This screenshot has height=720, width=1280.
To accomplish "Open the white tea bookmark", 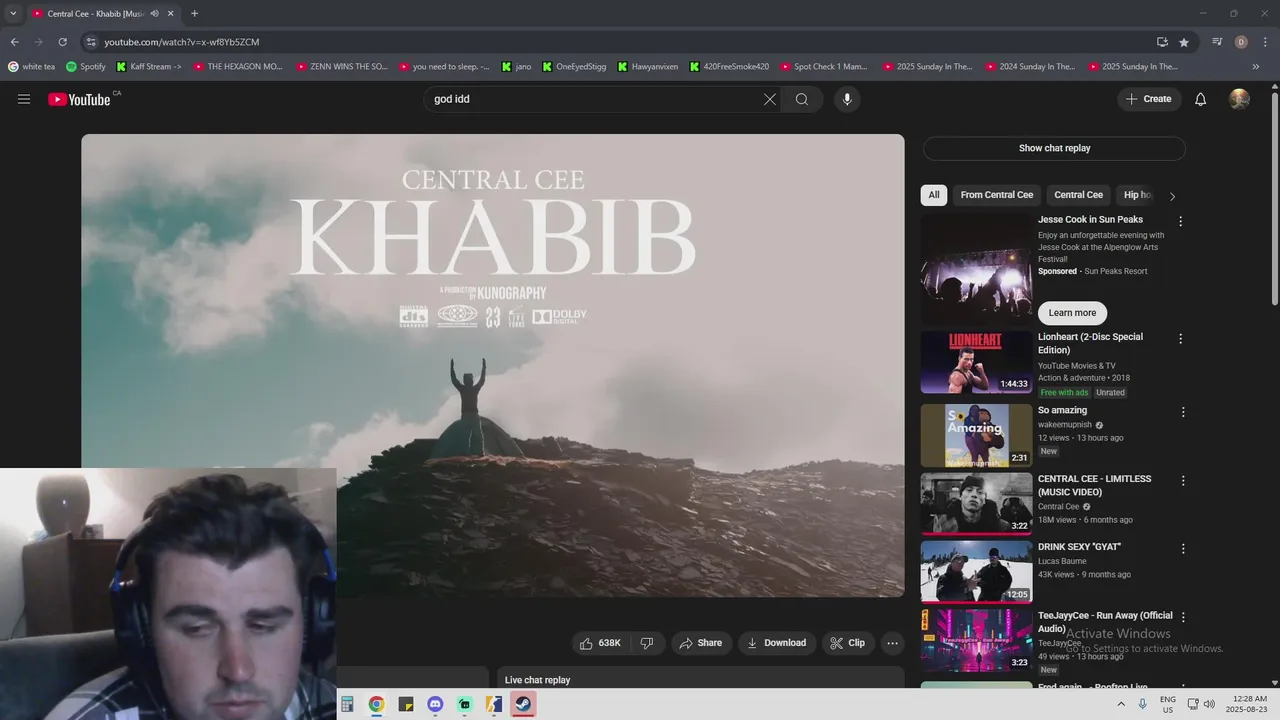I will (31, 67).
